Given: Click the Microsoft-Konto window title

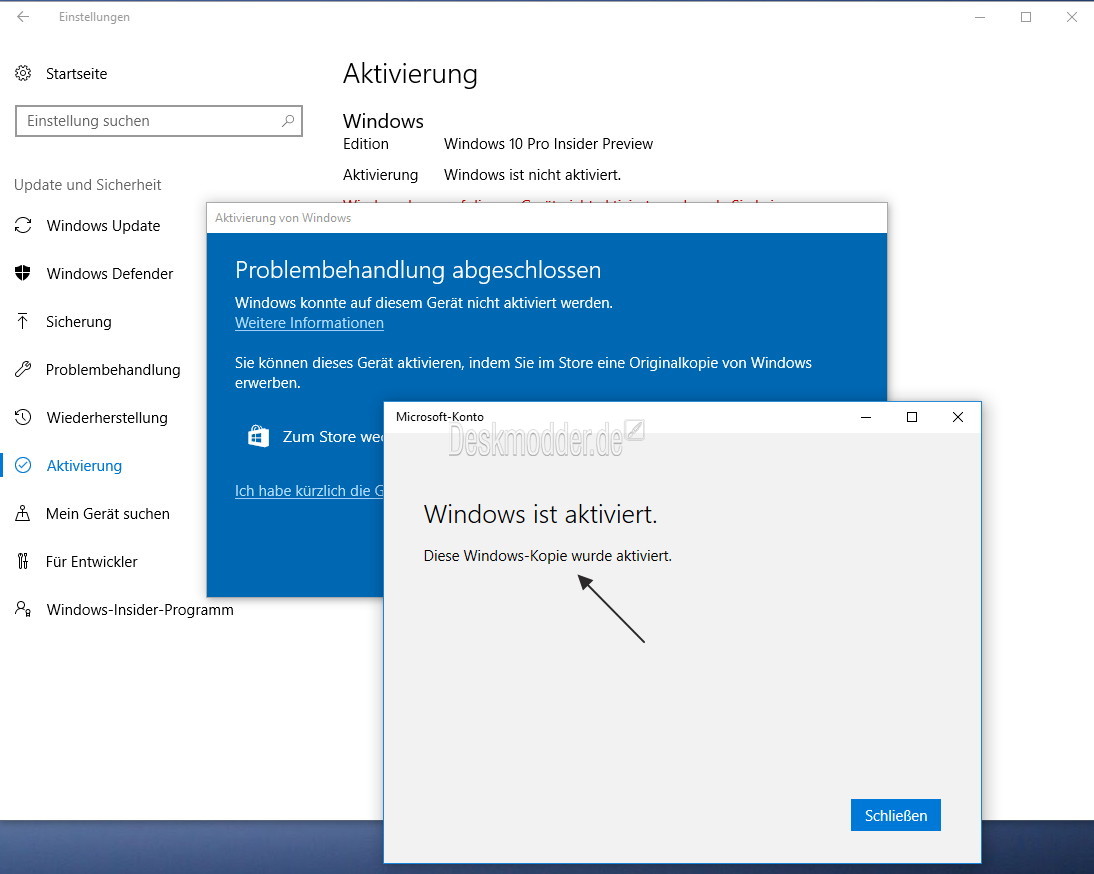Looking at the screenshot, I should [440, 416].
